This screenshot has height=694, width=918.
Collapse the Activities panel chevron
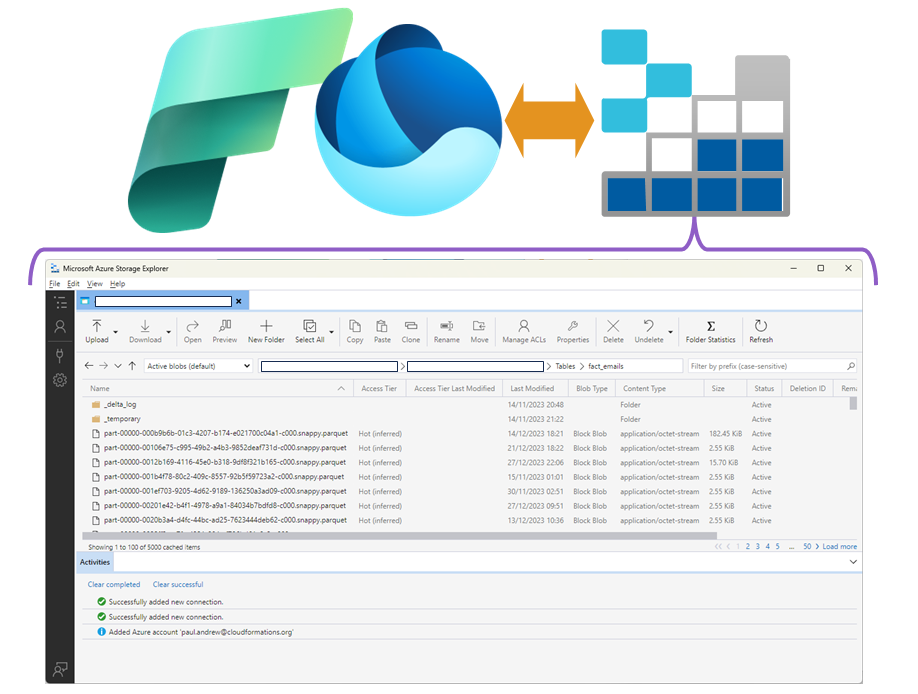click(853, 562)
